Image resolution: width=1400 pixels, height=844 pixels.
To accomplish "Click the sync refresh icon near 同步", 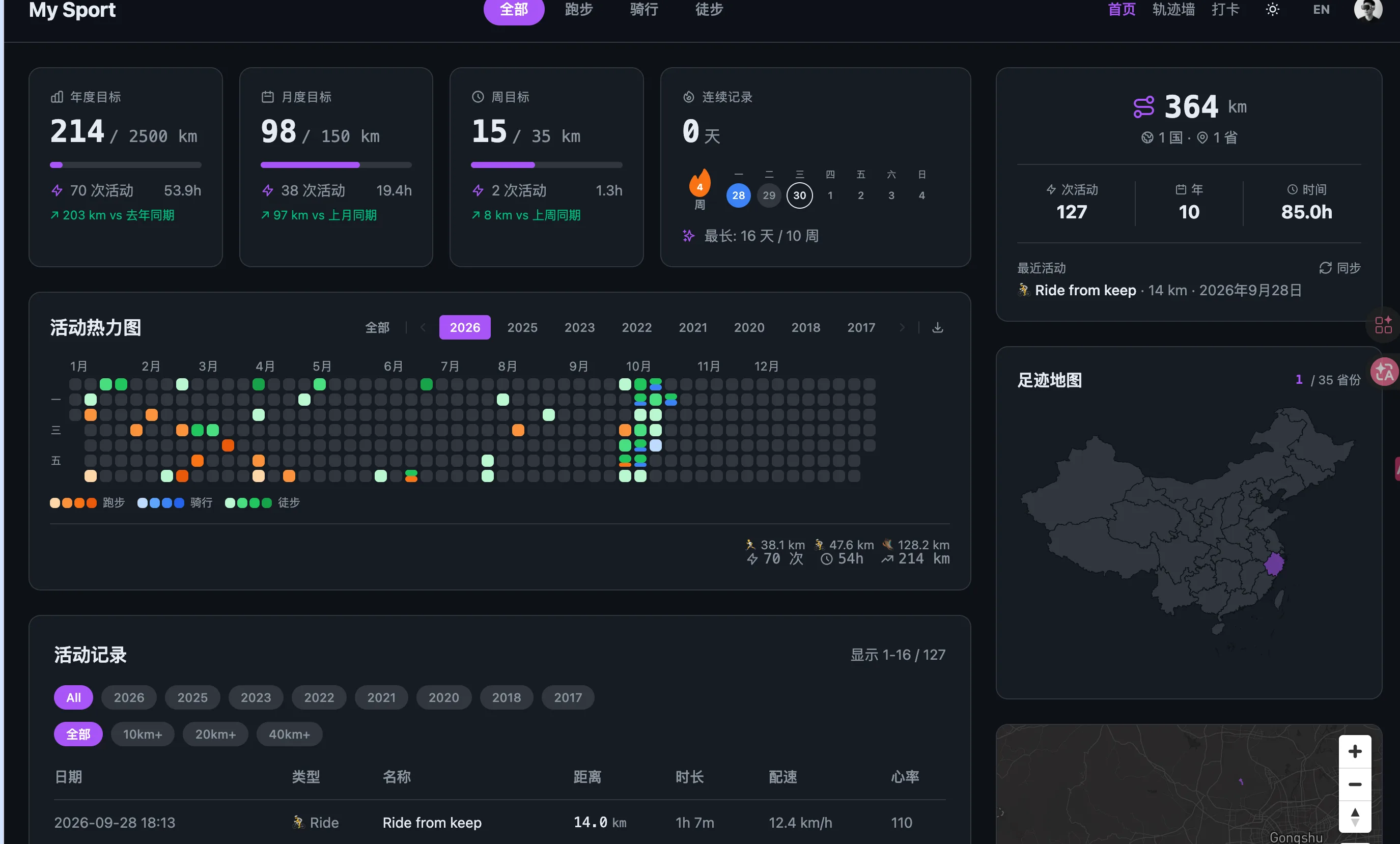I will [x=1325, y=268].
